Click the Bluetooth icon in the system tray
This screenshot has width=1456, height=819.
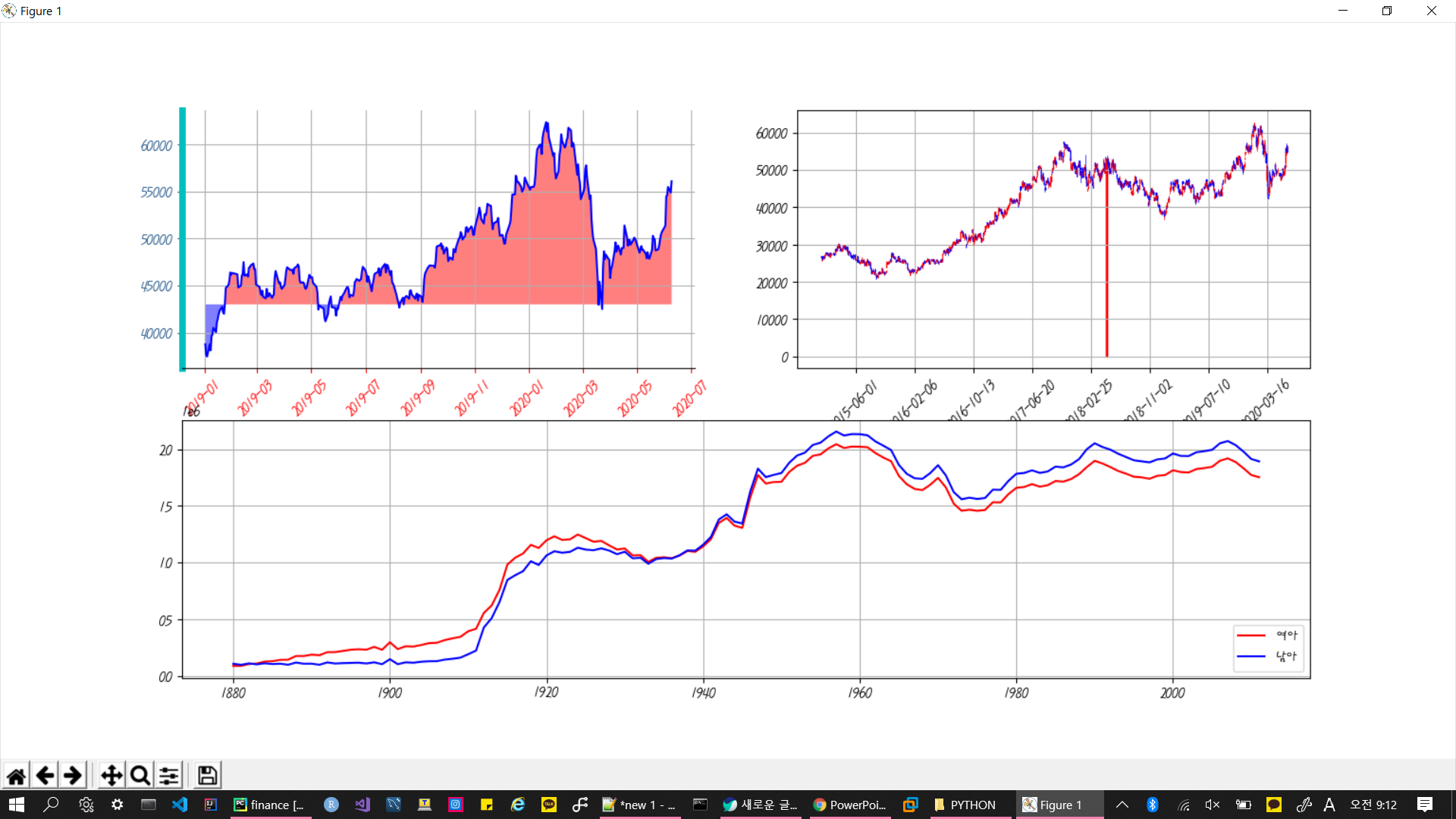click(x=1153, y=805)
